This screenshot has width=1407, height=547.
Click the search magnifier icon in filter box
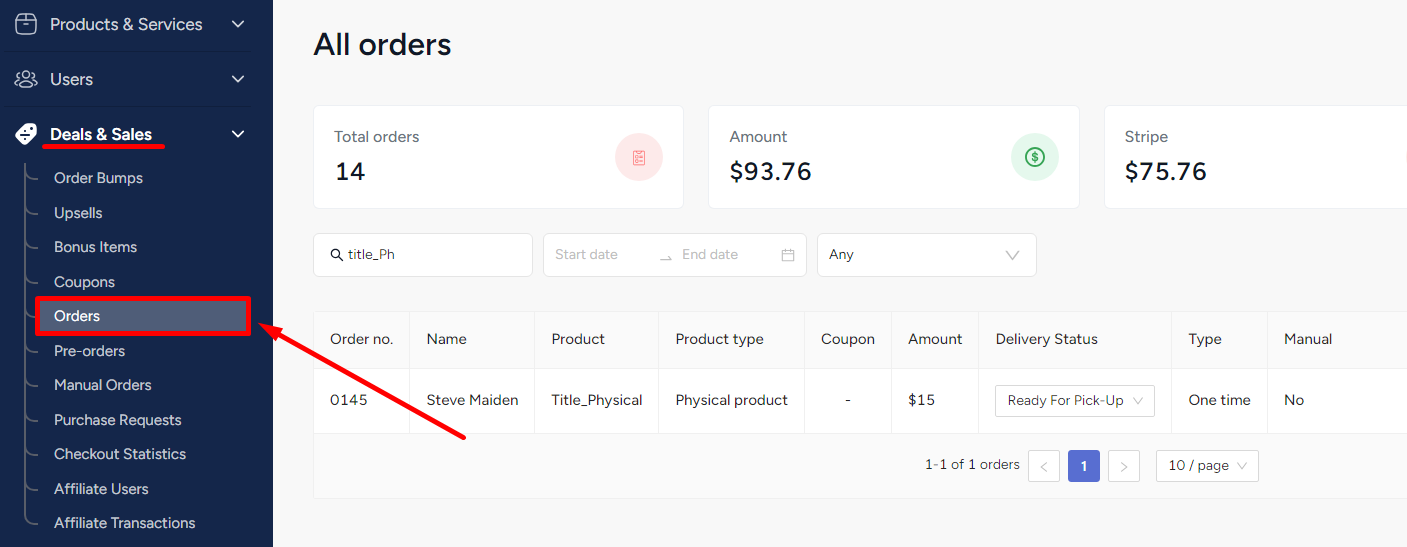pyautogui.click(x=336, y=255)
